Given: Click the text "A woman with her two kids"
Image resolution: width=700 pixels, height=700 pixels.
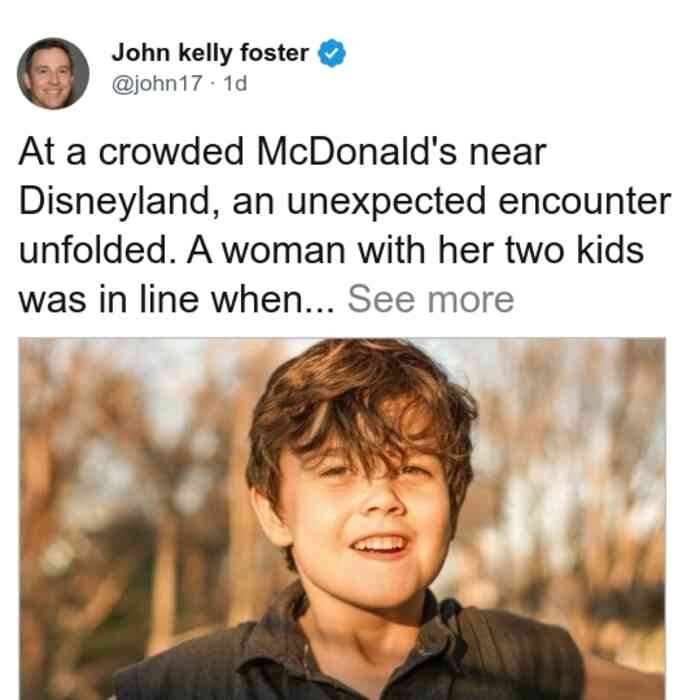Looking at the screenshot, I should [415, 250].
